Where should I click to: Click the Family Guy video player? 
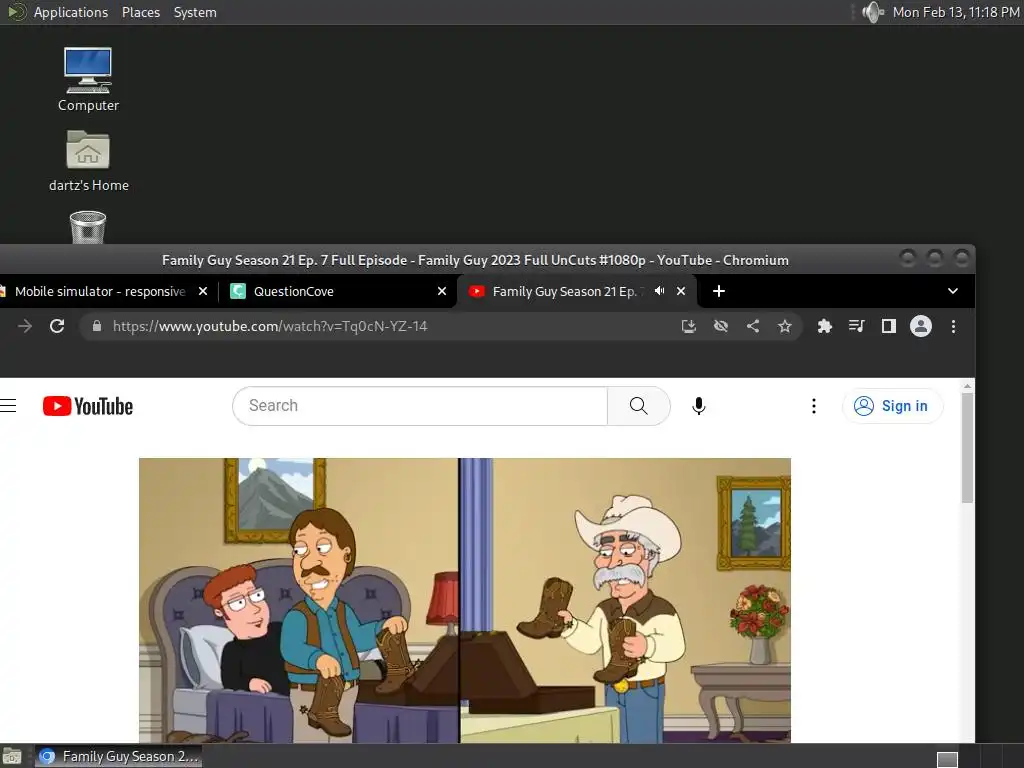pos(465,600)
